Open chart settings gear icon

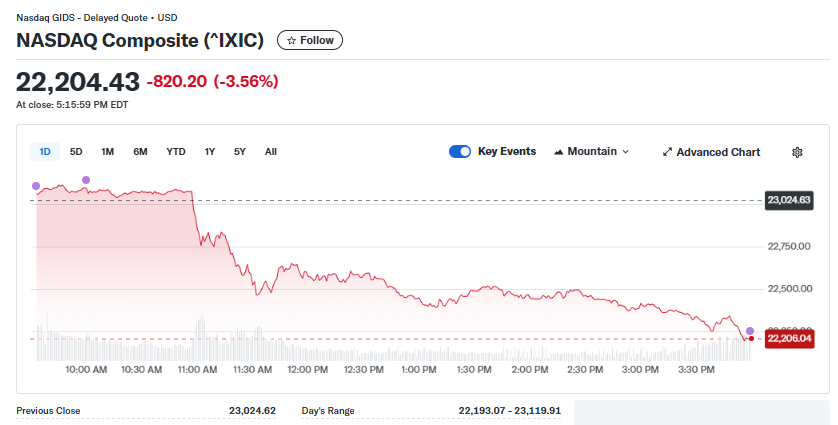pos(797,152)
